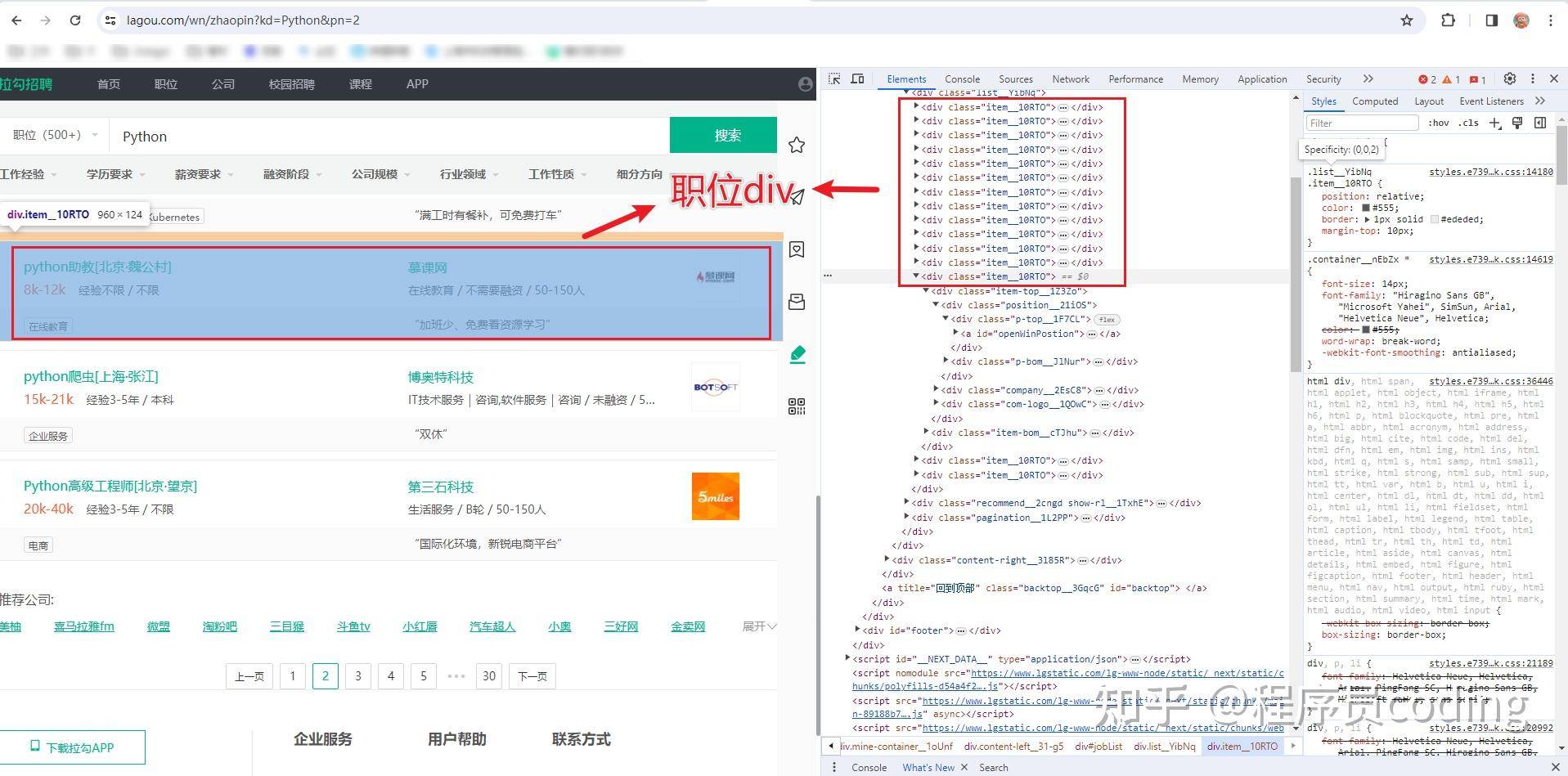Click the #555 color swatch in .item__10RTO
The width and height of the screenshot is (1568, 776).
tap(1366, 208)
